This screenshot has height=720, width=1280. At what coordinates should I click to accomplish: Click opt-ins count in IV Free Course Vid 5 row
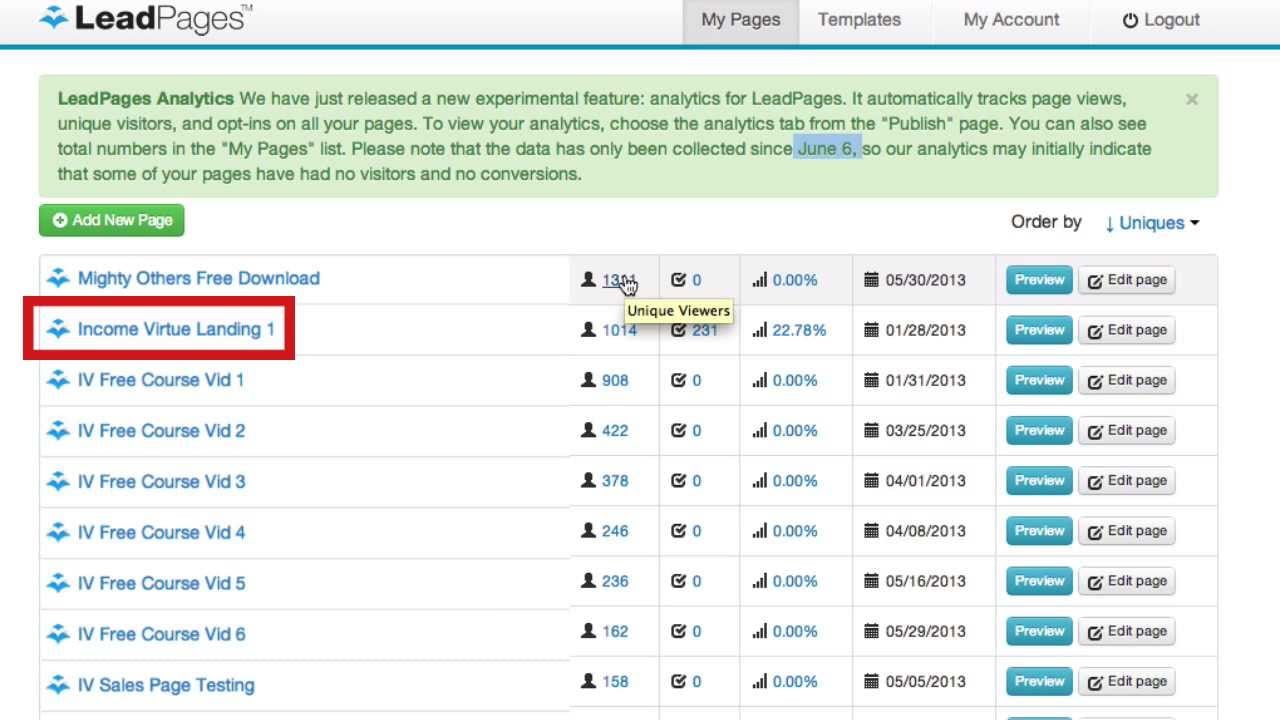(x=696, y=581)
